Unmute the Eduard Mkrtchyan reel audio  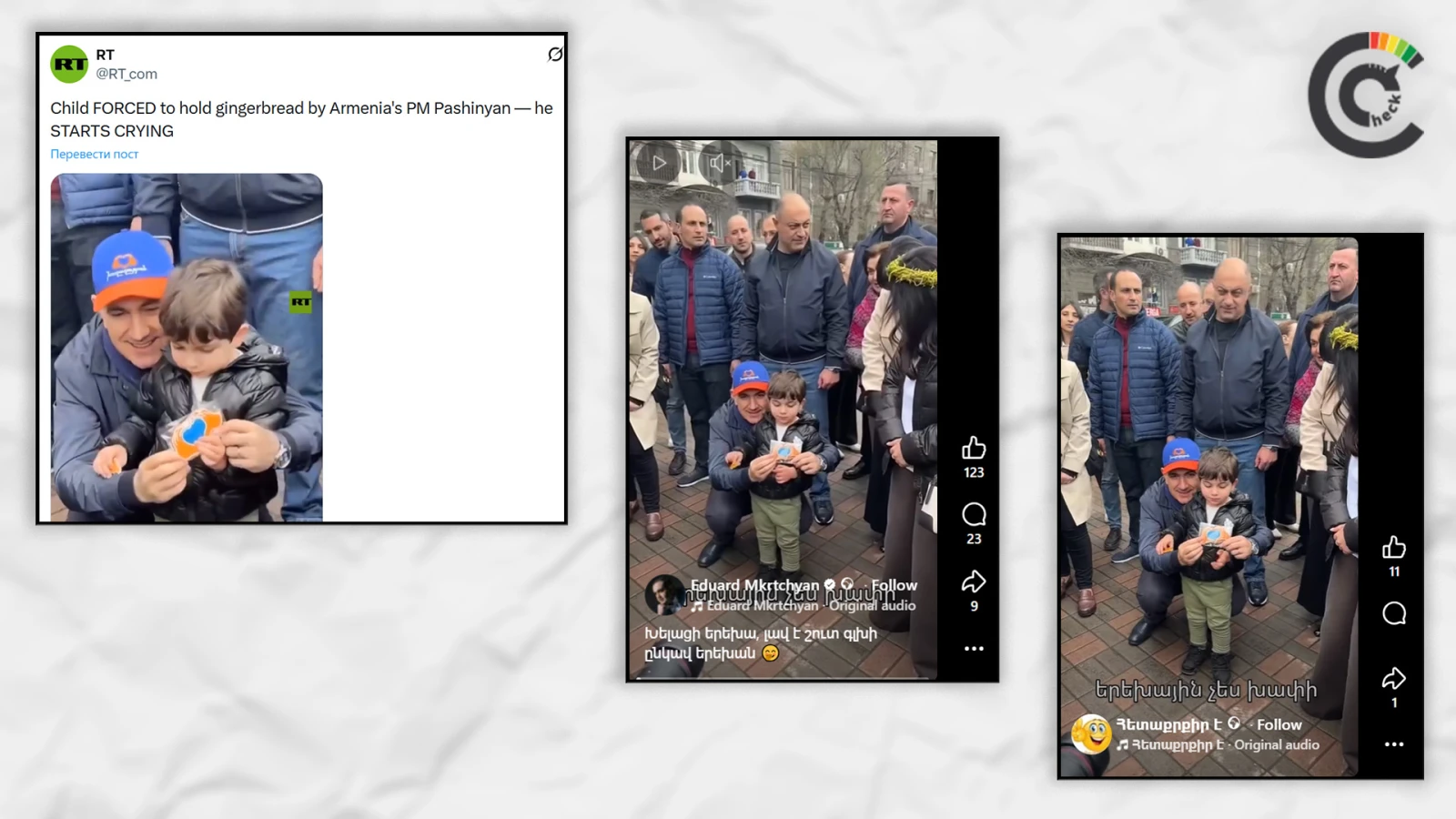point(720,163)
